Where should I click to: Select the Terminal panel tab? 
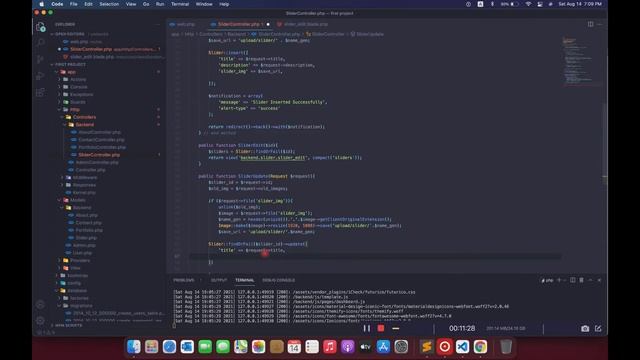tap(244, 280)
